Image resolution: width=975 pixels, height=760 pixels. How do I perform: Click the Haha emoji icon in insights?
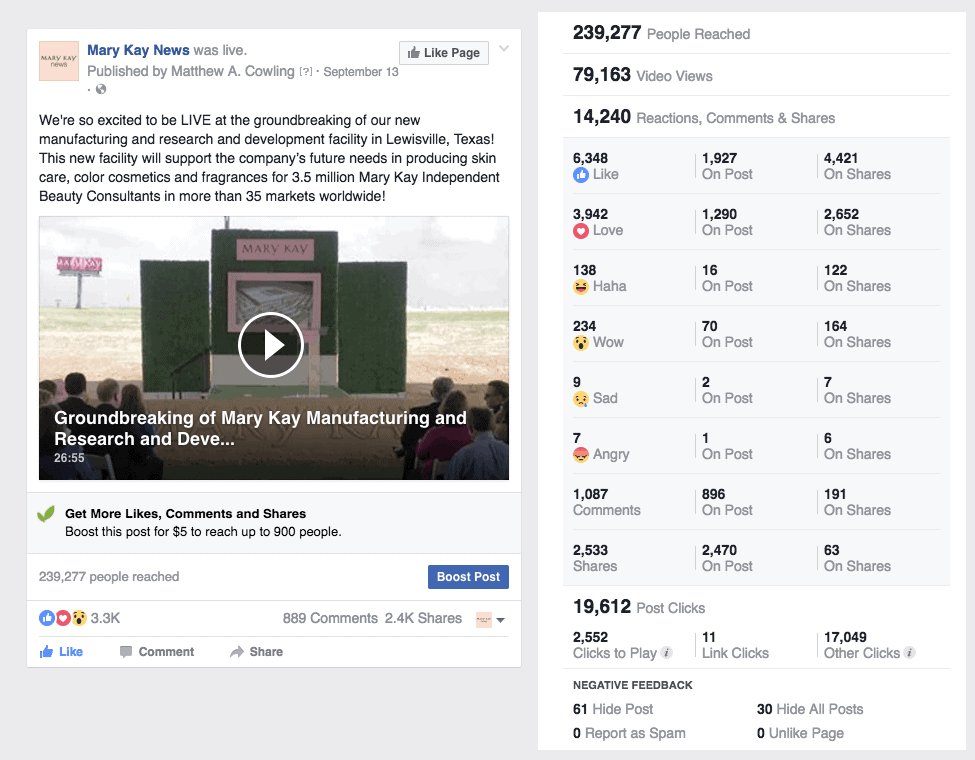[x=581, y=287]
